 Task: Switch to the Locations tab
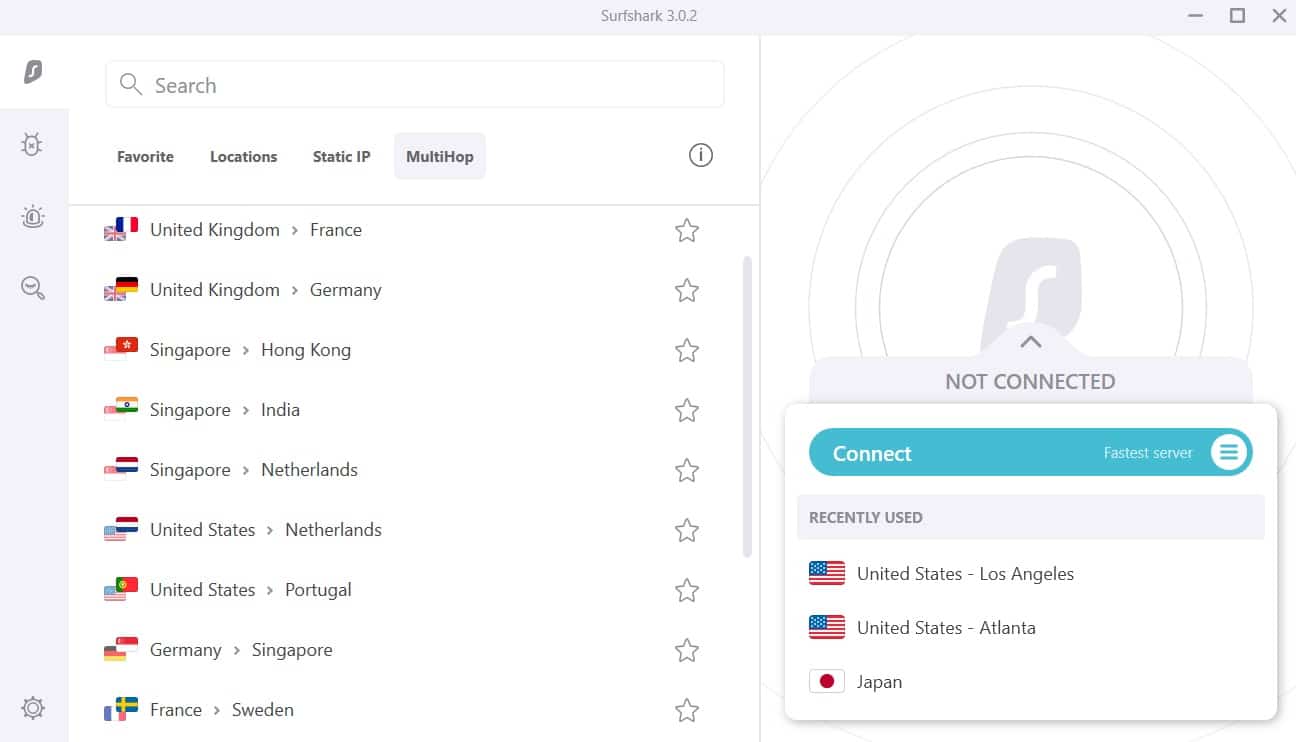[243, 156]
